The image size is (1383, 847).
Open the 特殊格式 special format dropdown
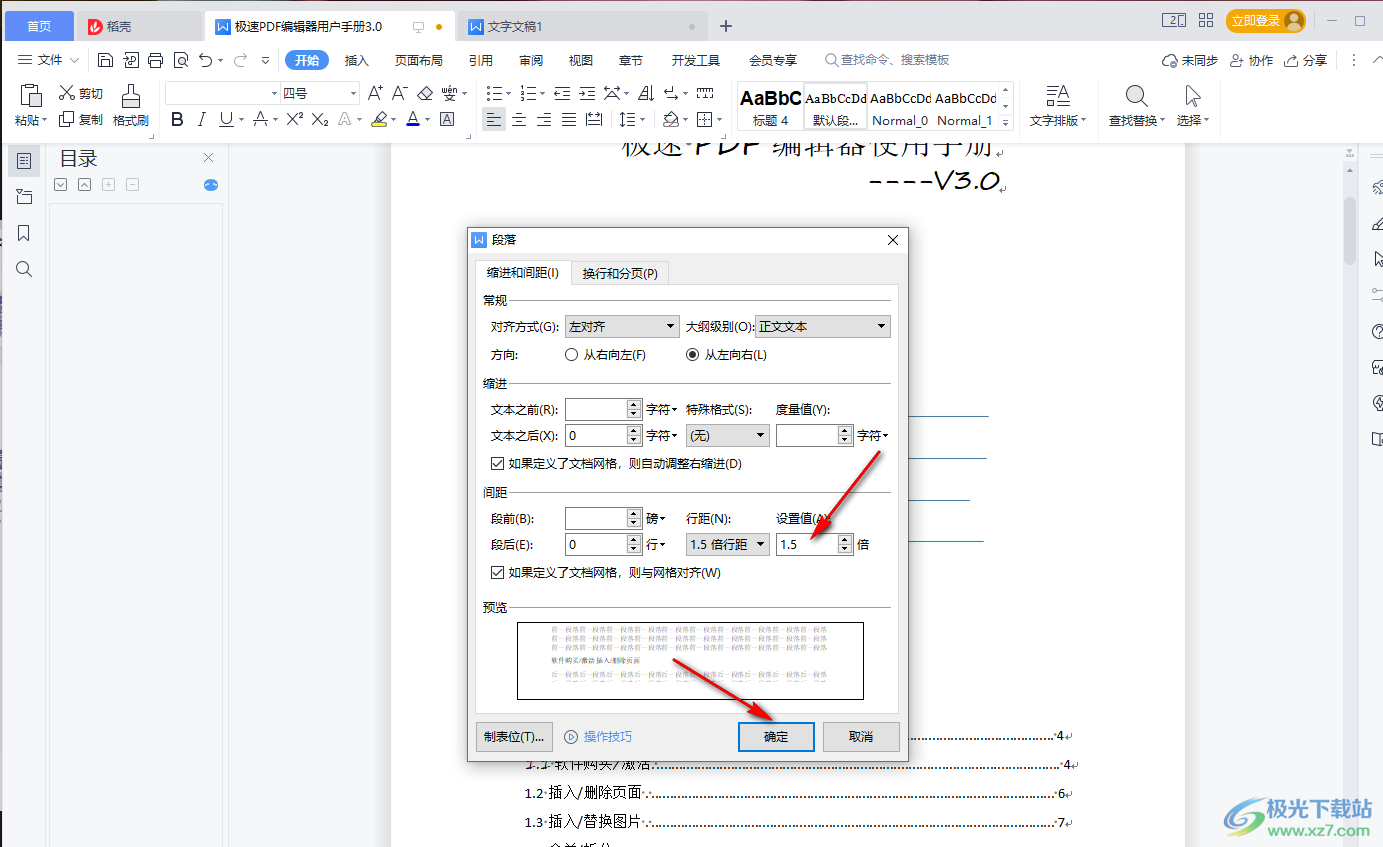click(727, 436)
